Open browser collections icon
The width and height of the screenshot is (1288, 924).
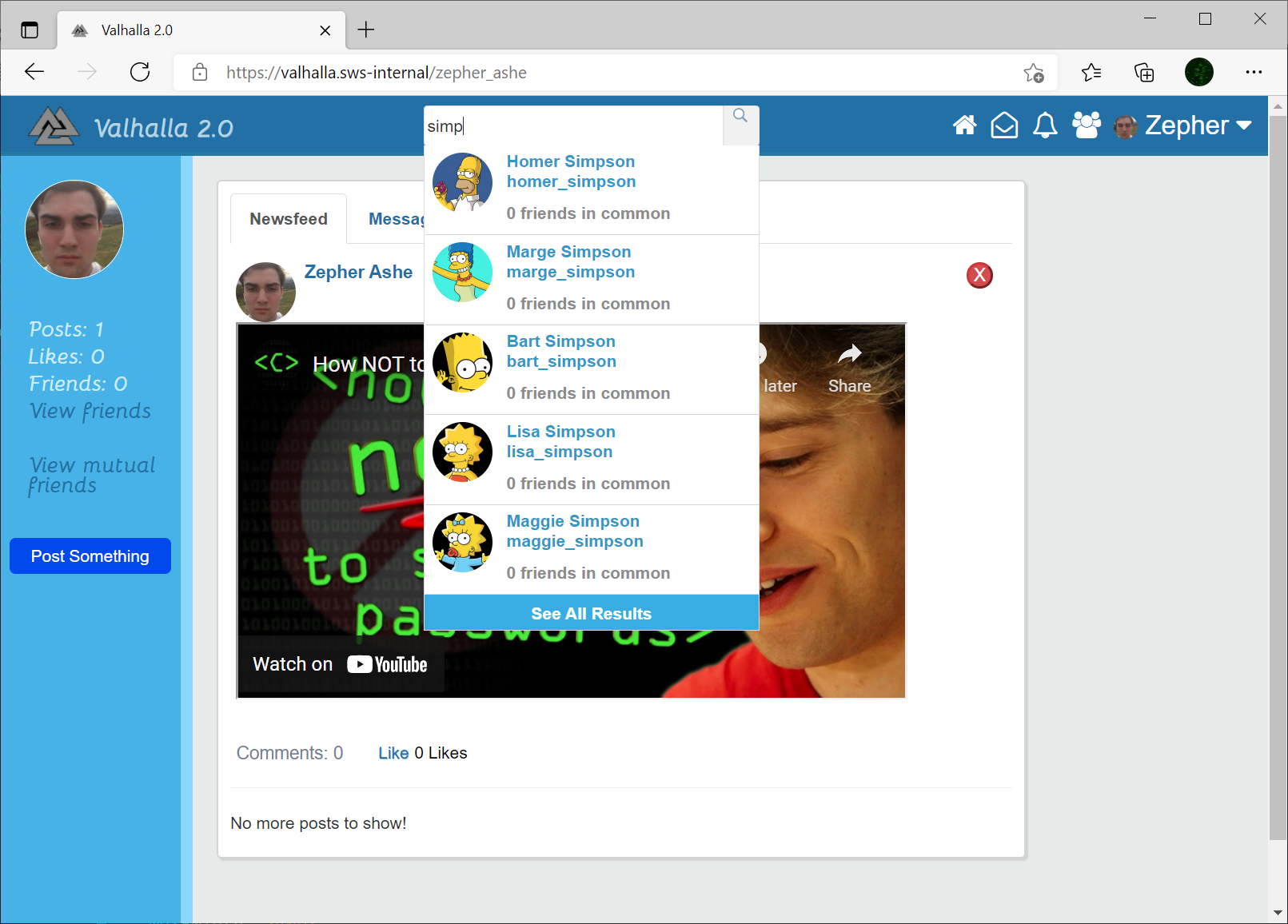pos(1144,73)
